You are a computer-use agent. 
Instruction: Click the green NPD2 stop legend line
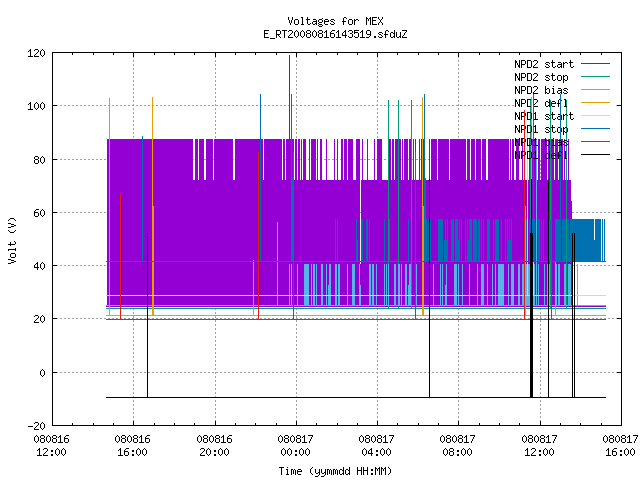[x=595, y=77]
